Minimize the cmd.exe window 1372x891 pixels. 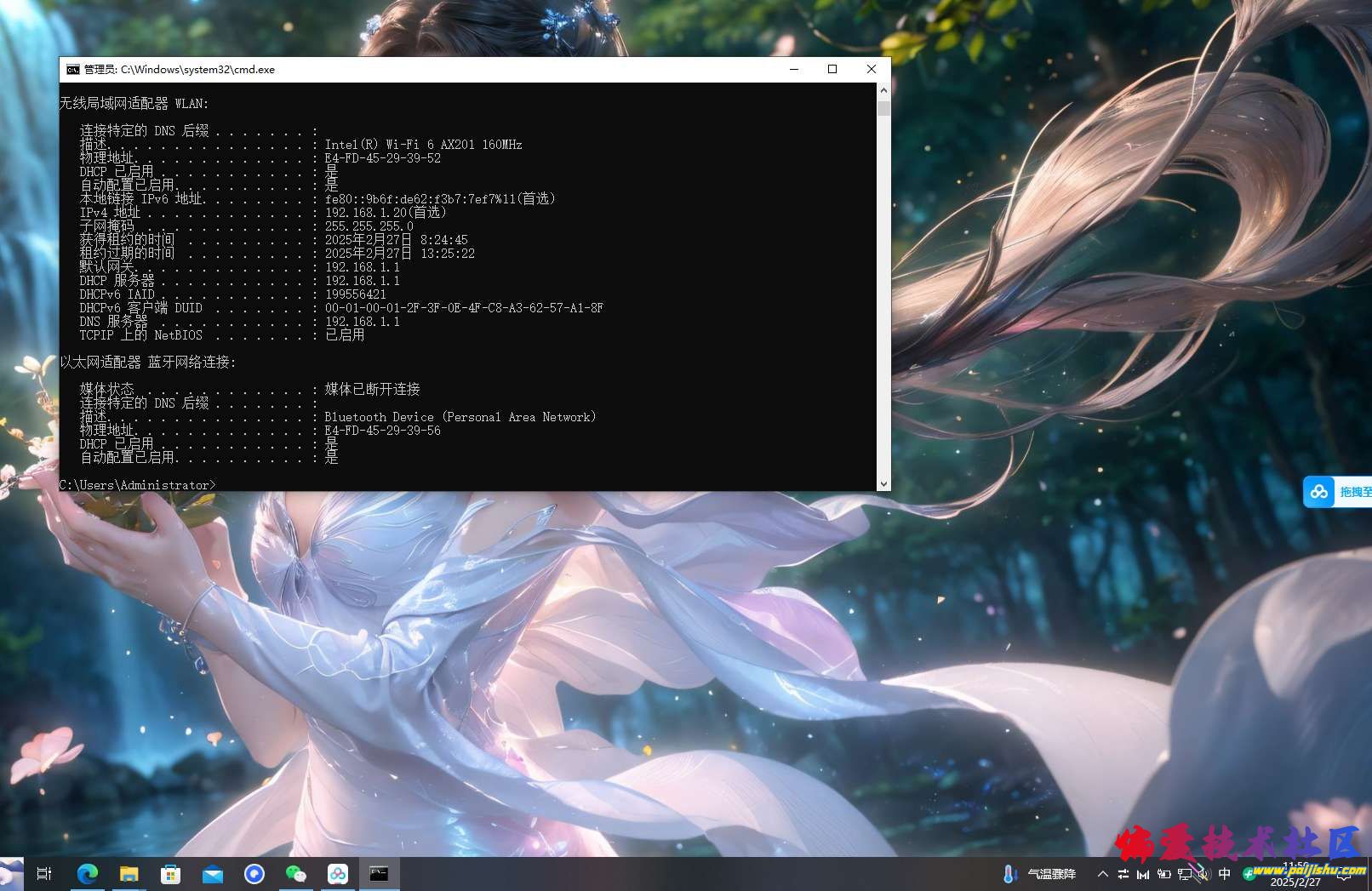(794, 70)
